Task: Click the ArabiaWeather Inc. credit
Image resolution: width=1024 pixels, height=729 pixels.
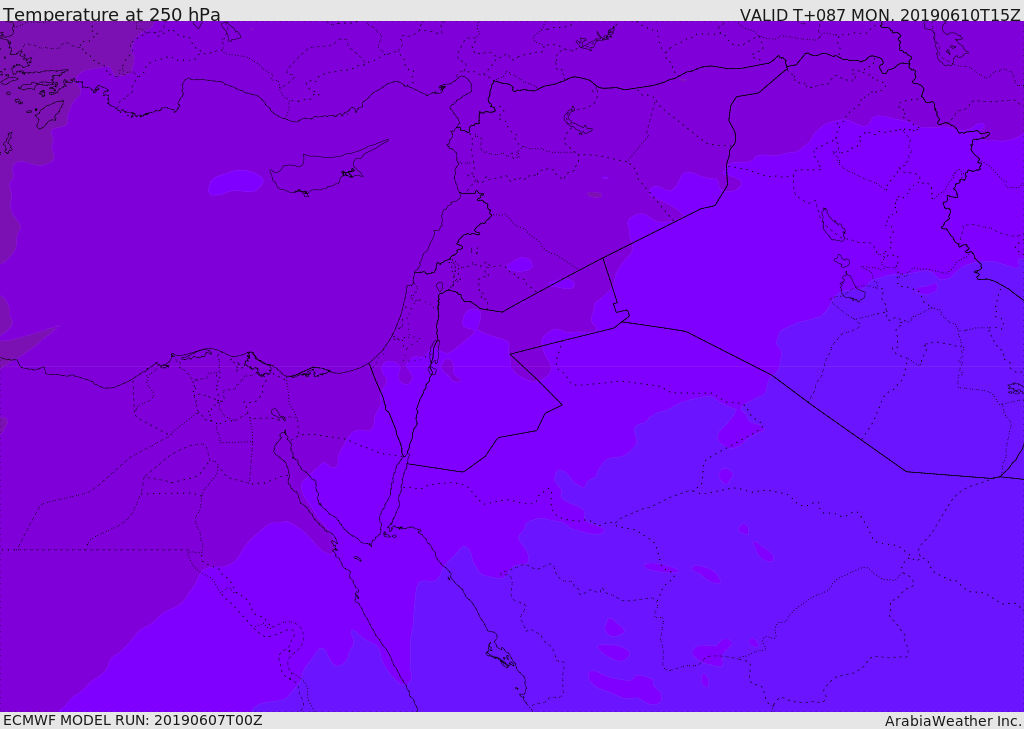Action: coord(953,721)
